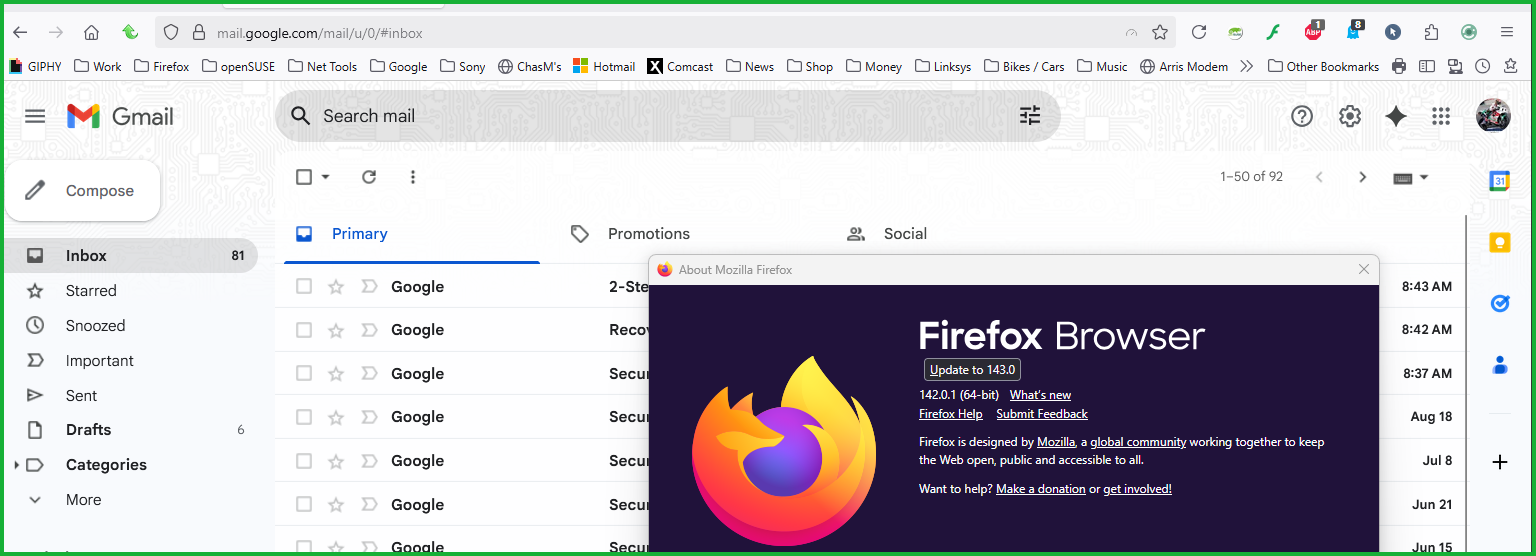Viewport: 1536px width, 556px height.
Task: Compose a new email
Action: pyautogui.click(x=83, y=191)
